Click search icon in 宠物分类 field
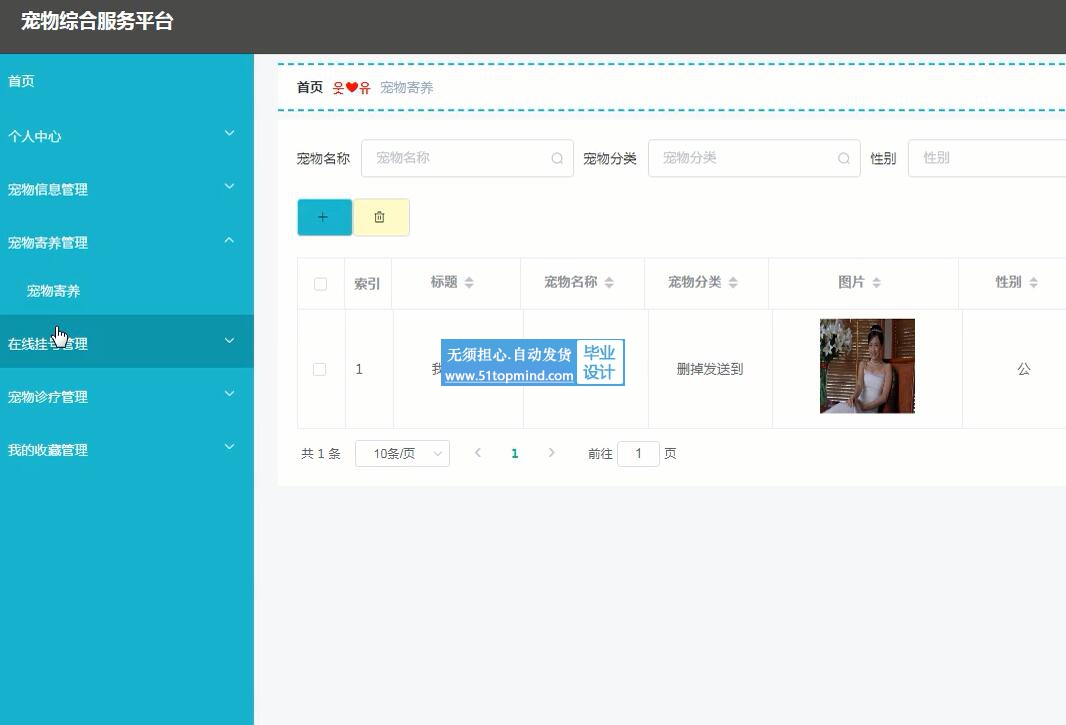The image size is (1066, 725). coord(844,158)
